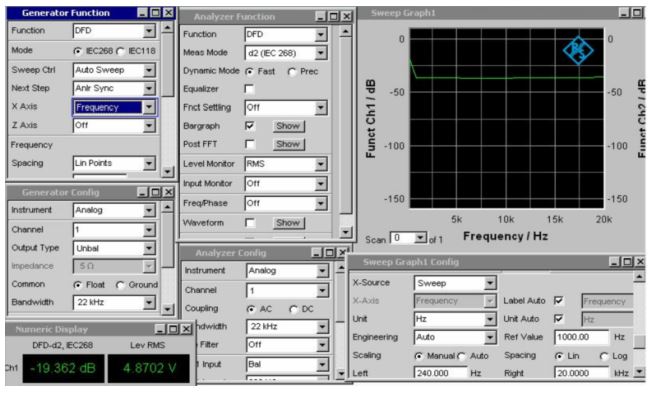Toggle the Bargraph checkbox
The width and height of the screenshot is (652, 393).
click(249, 126)
